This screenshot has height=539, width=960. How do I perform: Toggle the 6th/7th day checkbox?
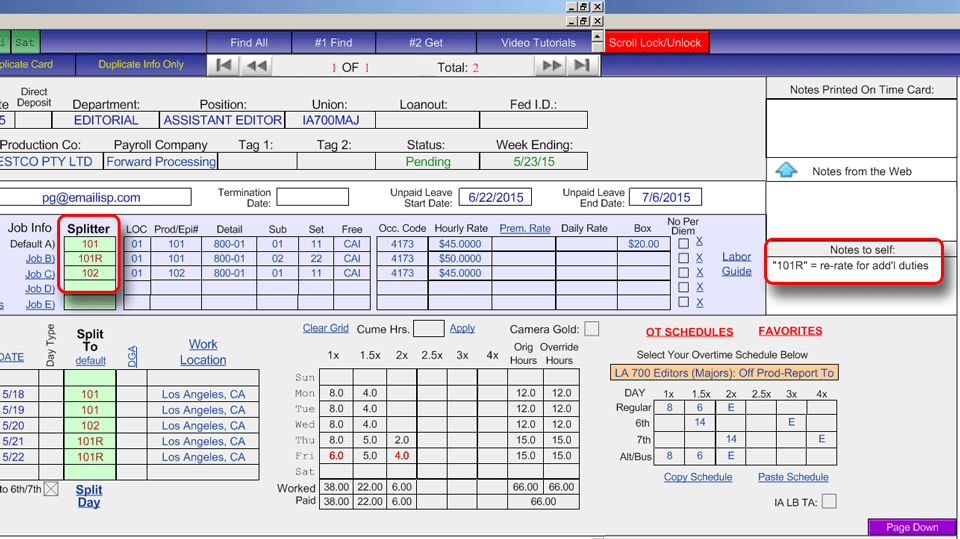51,489
